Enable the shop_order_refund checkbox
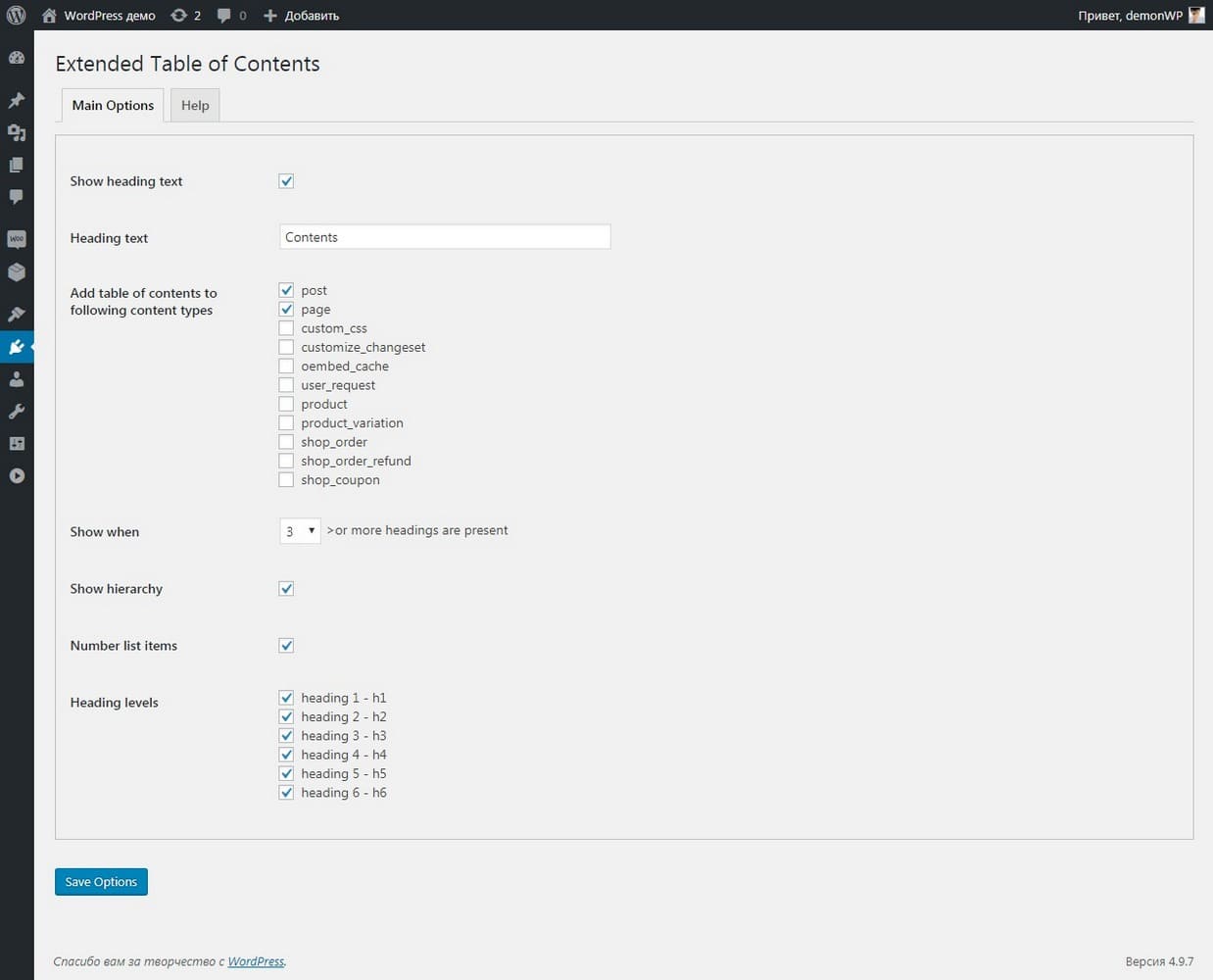1213x980 pixels. point(286,461)
